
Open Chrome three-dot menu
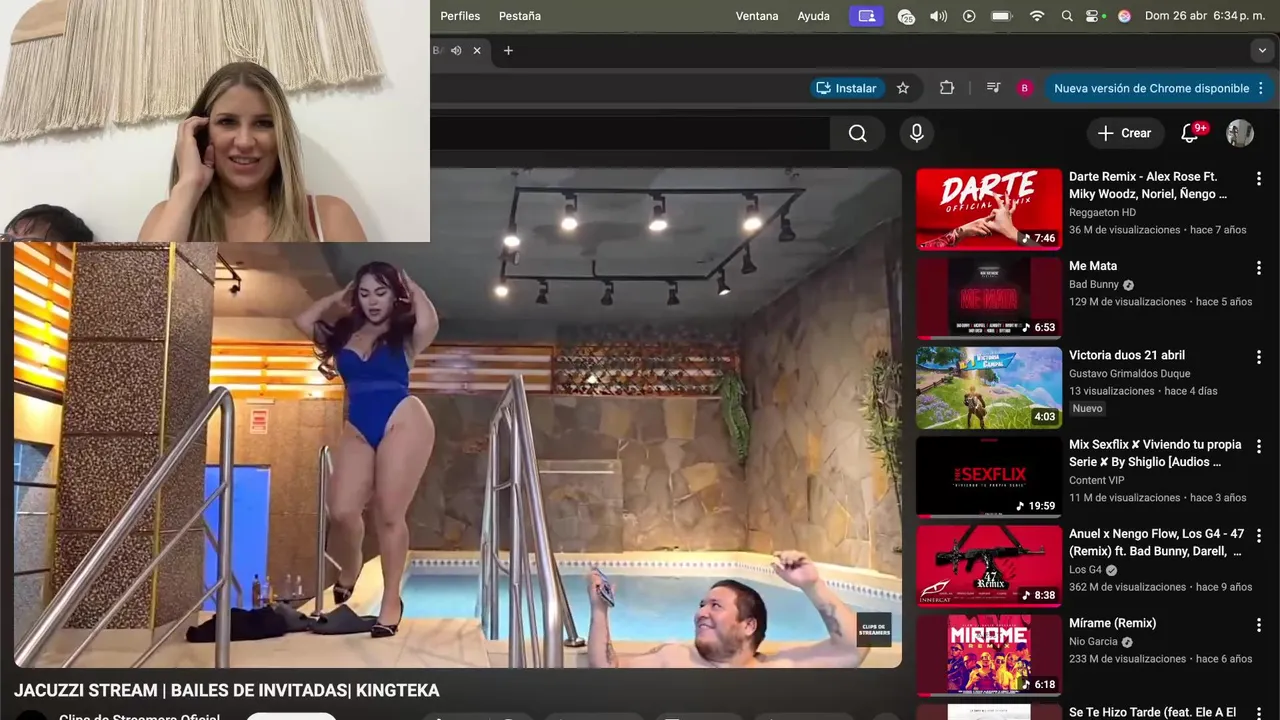tap(1261, 88)
